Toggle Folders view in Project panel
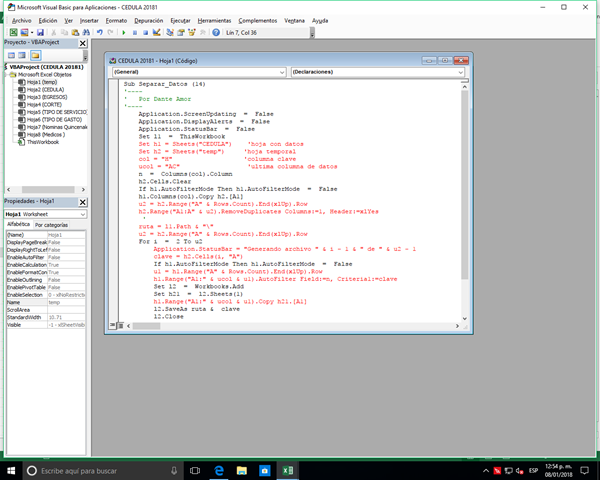 [35, 55]
